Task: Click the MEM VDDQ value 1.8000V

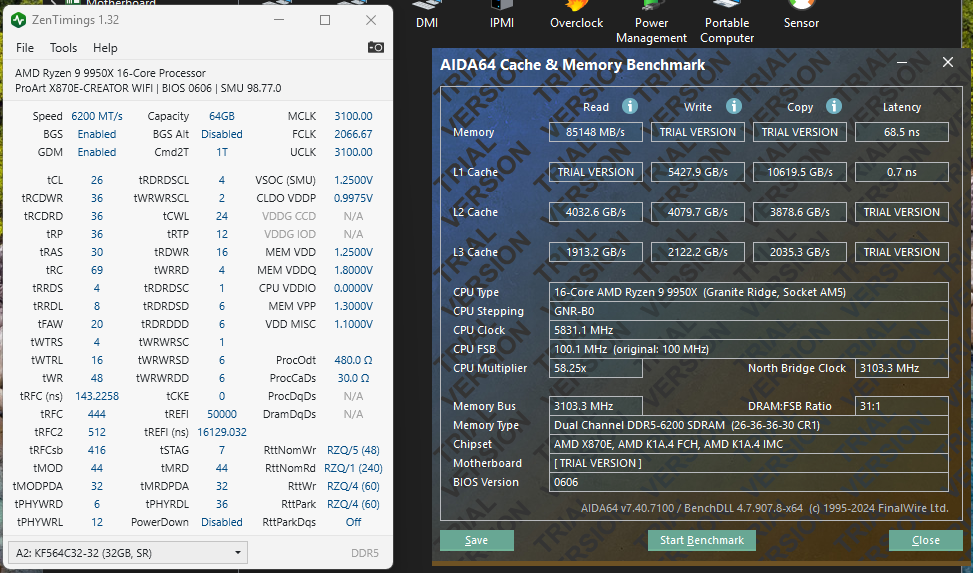Action: (x=353, y=270)
